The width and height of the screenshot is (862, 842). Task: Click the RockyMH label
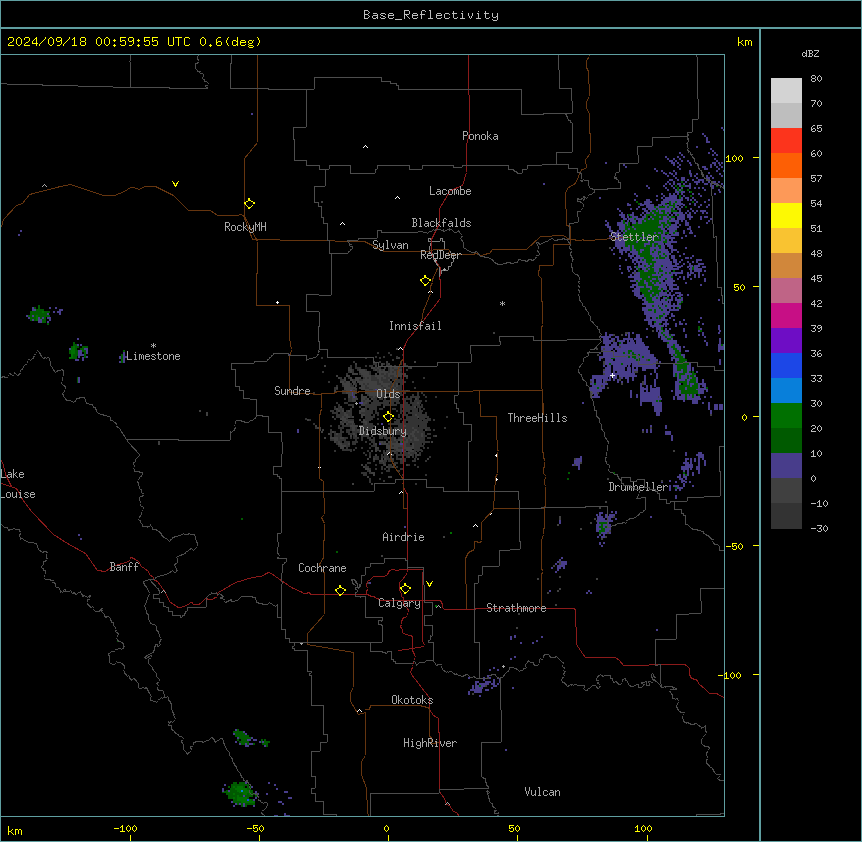[245, 227]
